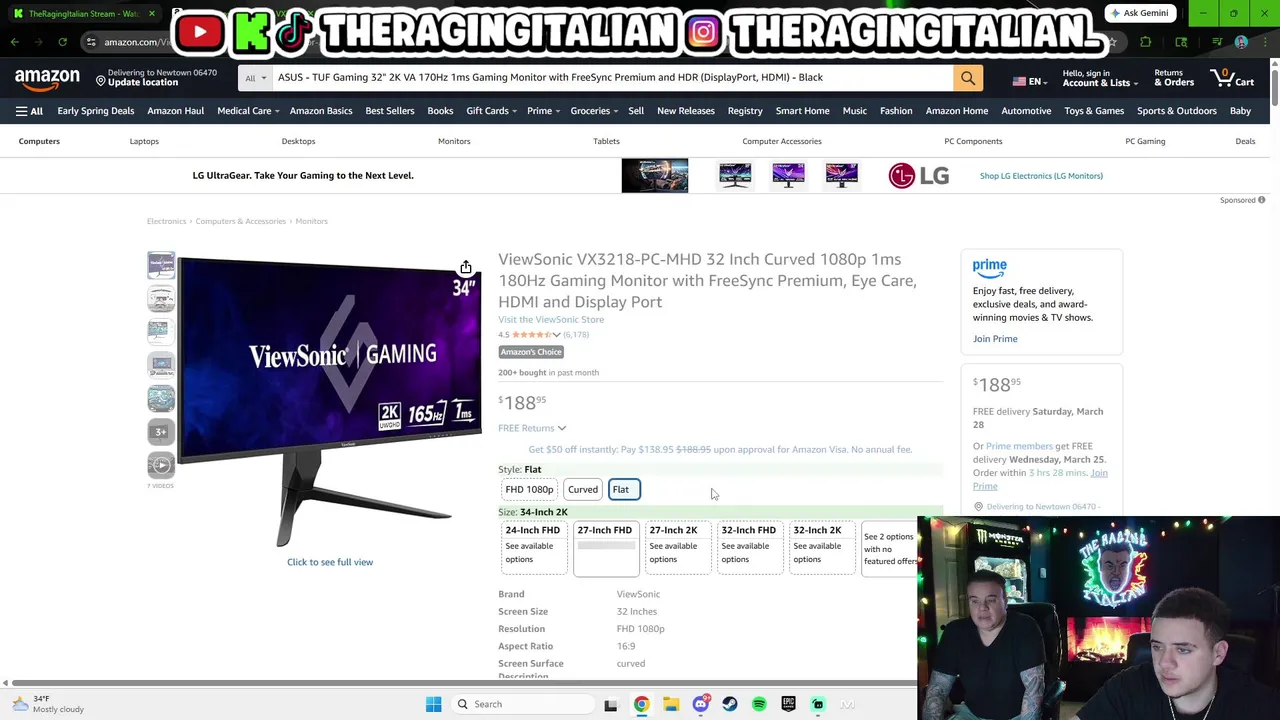
Task: Click the orange search magnifier button
Action: [968, 78]
